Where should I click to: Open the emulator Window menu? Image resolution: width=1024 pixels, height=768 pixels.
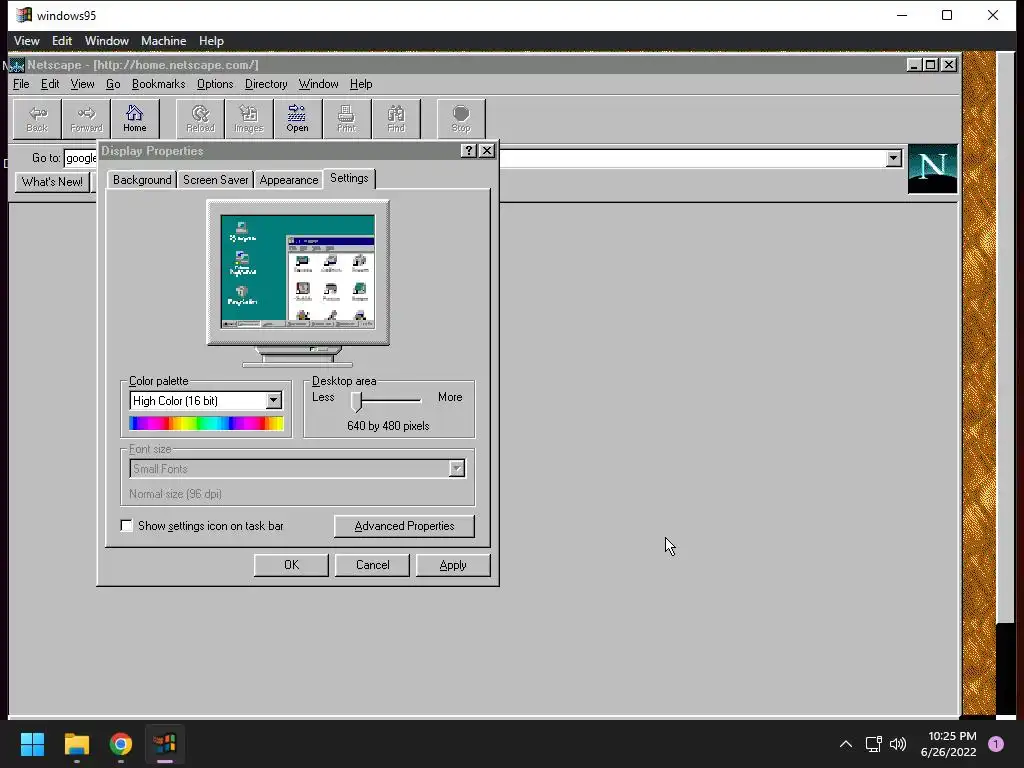pos(106,41)
